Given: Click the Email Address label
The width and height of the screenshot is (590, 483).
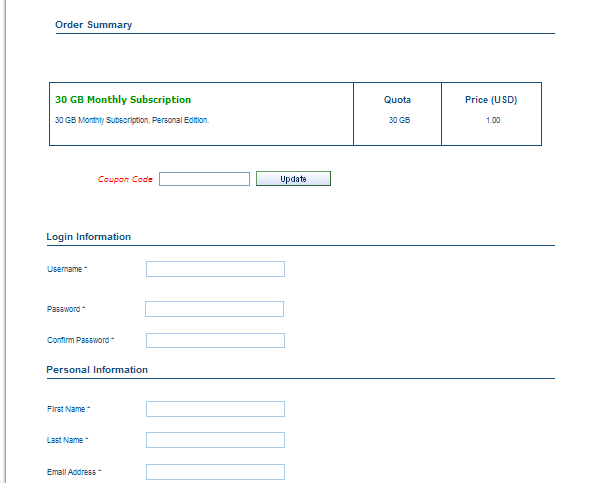Looking at the screenshot, I should pos(74,472).
